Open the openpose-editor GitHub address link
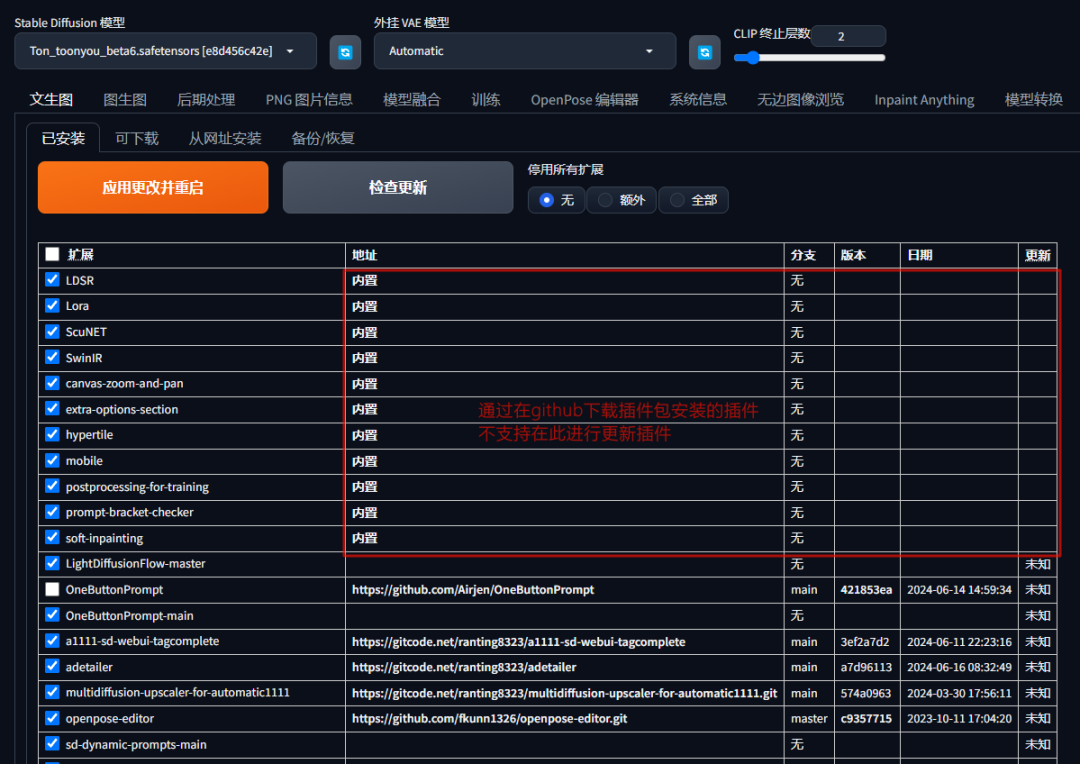The image size is (1080, 764). click(x=489, y=719)
